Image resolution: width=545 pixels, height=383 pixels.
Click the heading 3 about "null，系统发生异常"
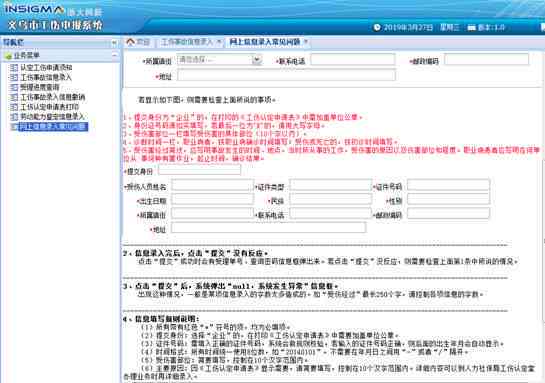[230, 286]
